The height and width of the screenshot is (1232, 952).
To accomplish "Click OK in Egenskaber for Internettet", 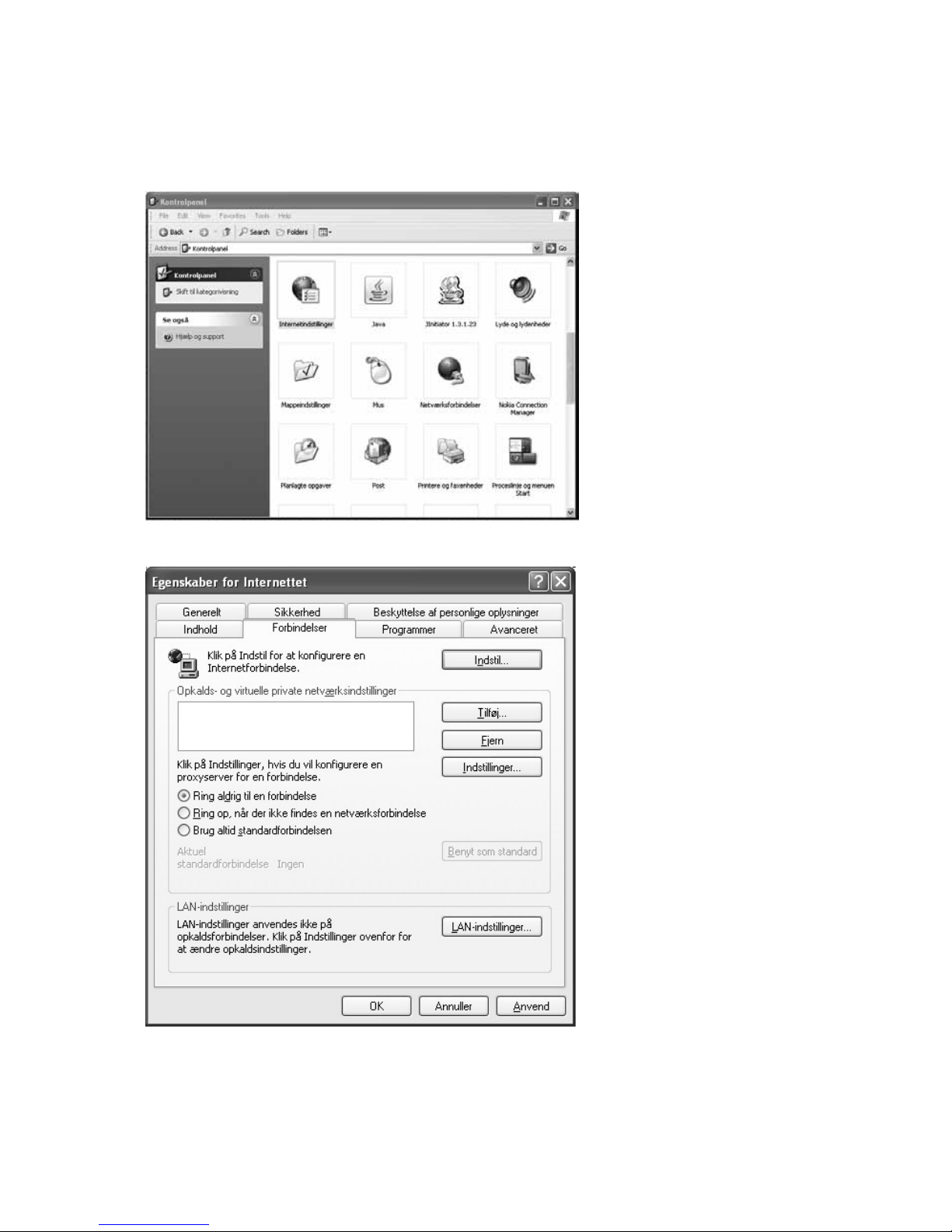I will point(376,1006).
